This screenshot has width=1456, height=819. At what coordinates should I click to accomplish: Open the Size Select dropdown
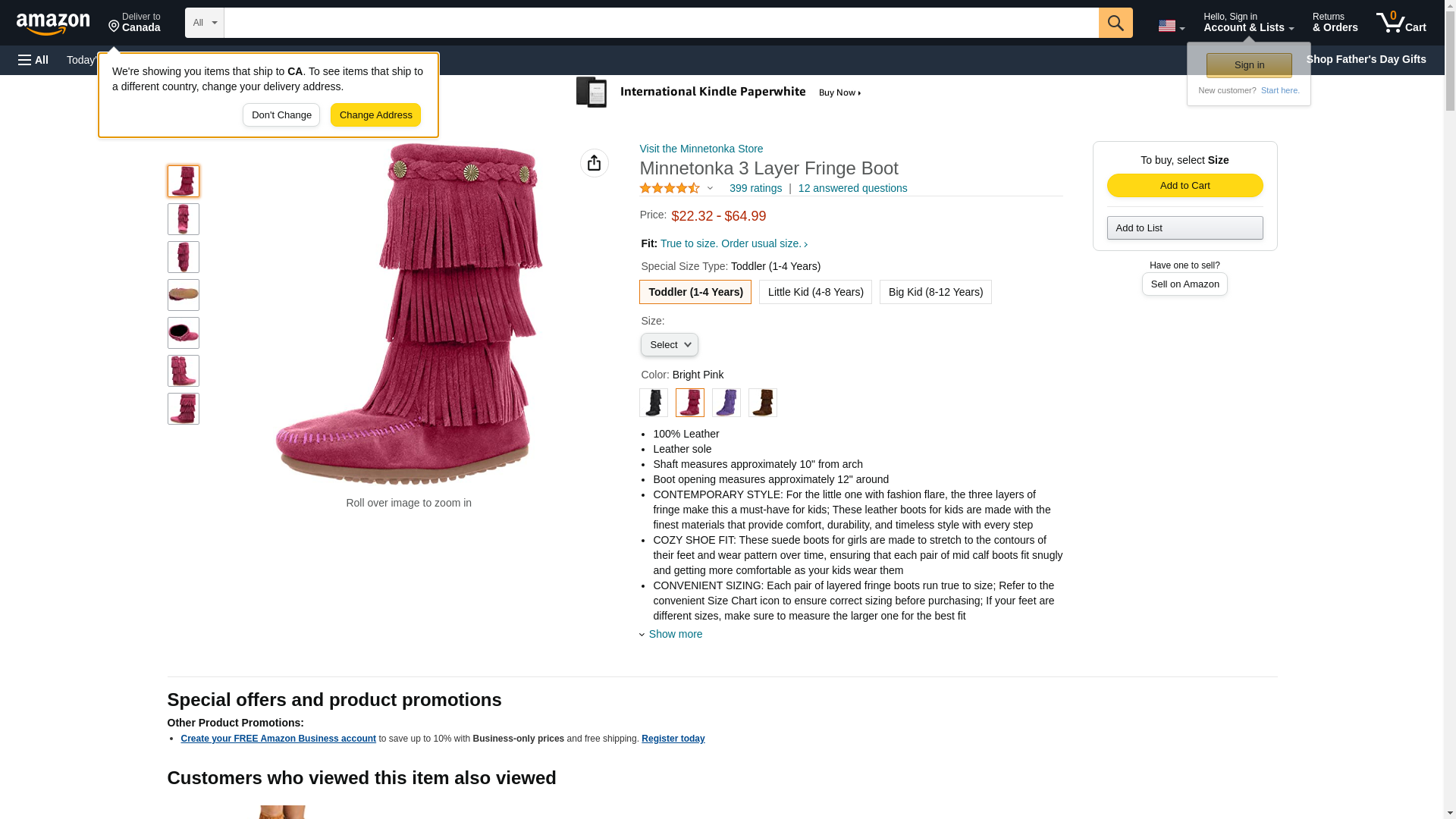click(669, 345)
